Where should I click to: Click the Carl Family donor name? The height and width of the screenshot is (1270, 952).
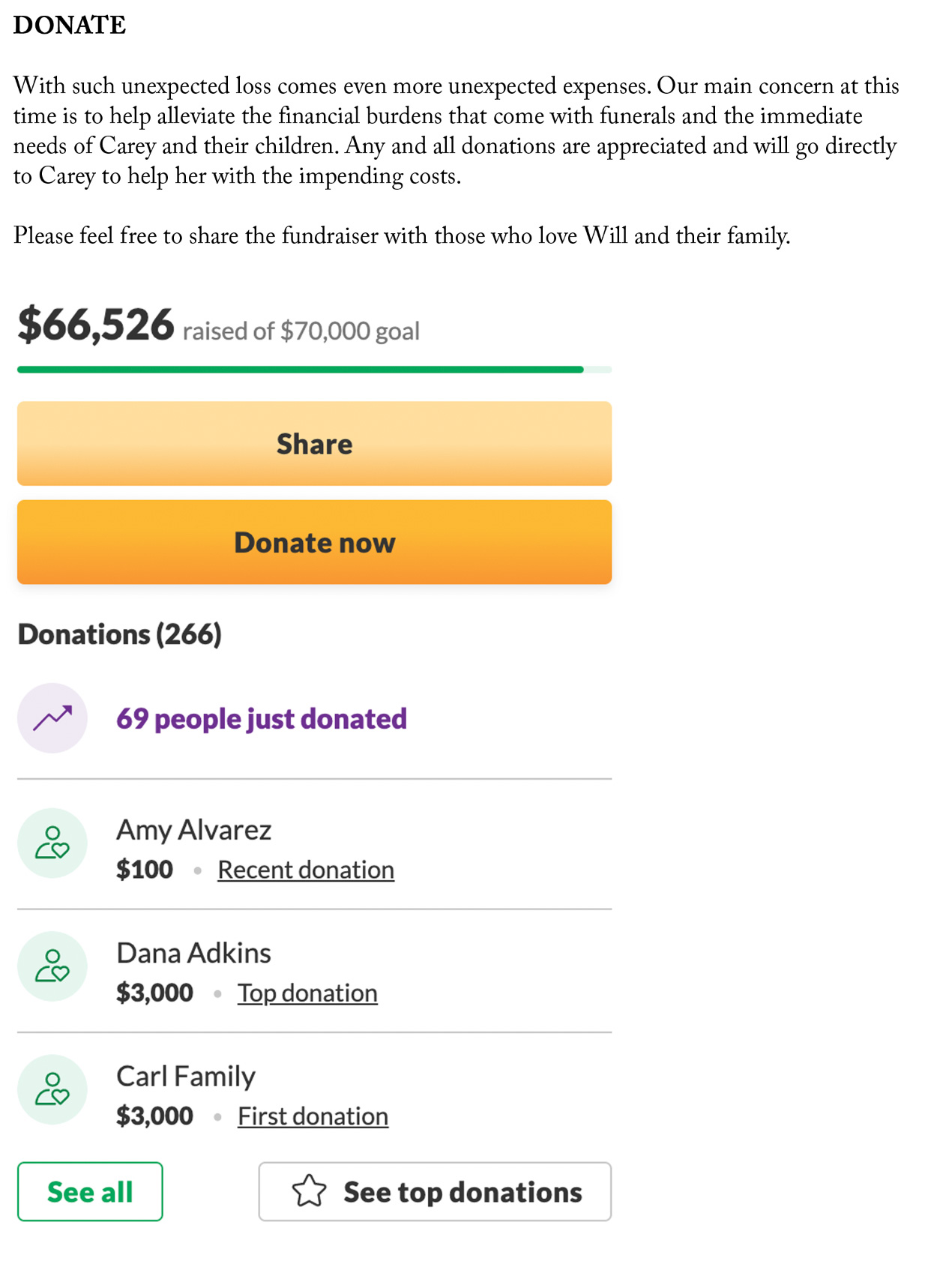click(x=186, y=1077)
